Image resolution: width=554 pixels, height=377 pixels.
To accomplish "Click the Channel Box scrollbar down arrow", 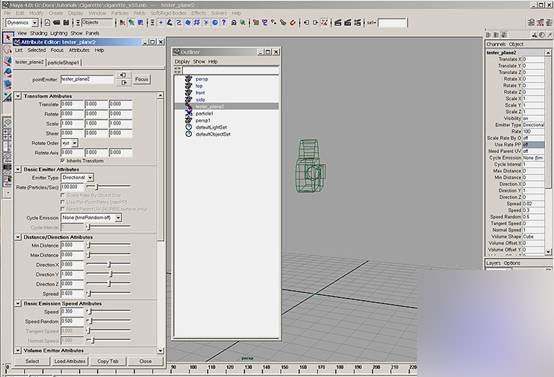I will coord(548,252).
